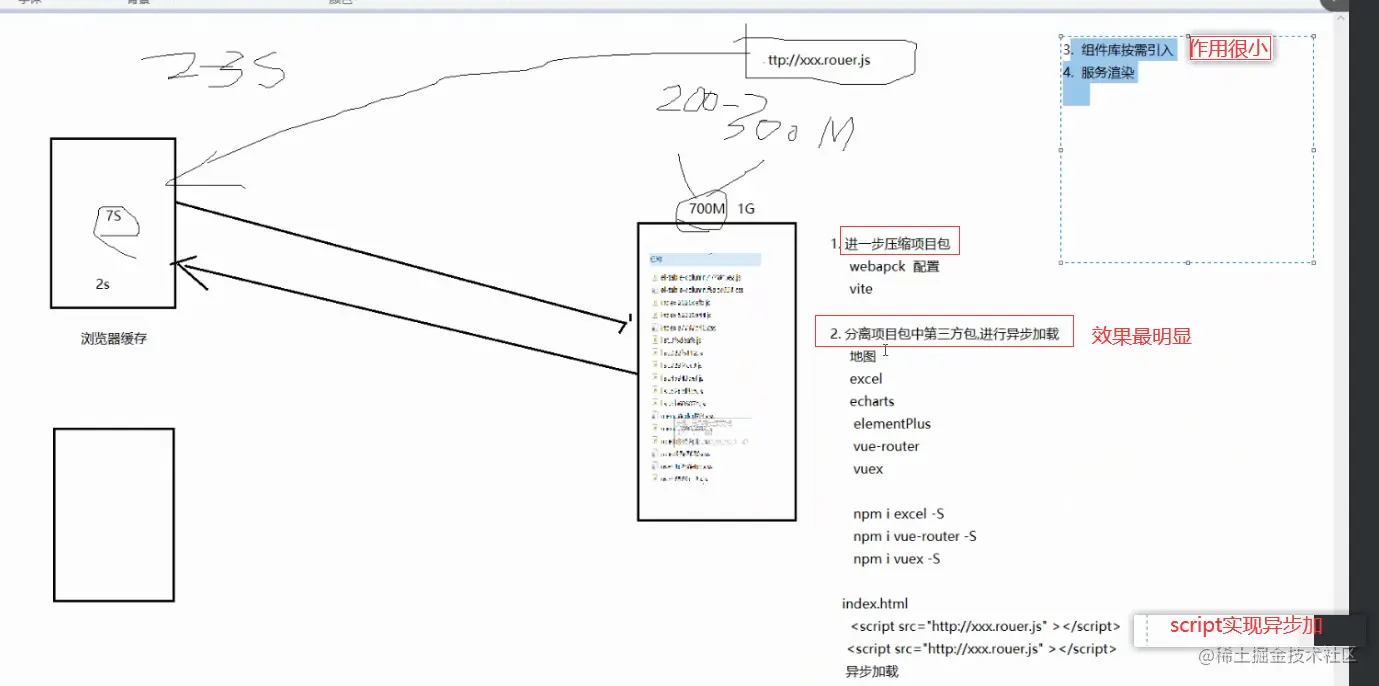This screenshot has height=686, width=1379.
Task: Click the 'ttp://xxx.rouer.js' text label
Action: coord(819,61)
